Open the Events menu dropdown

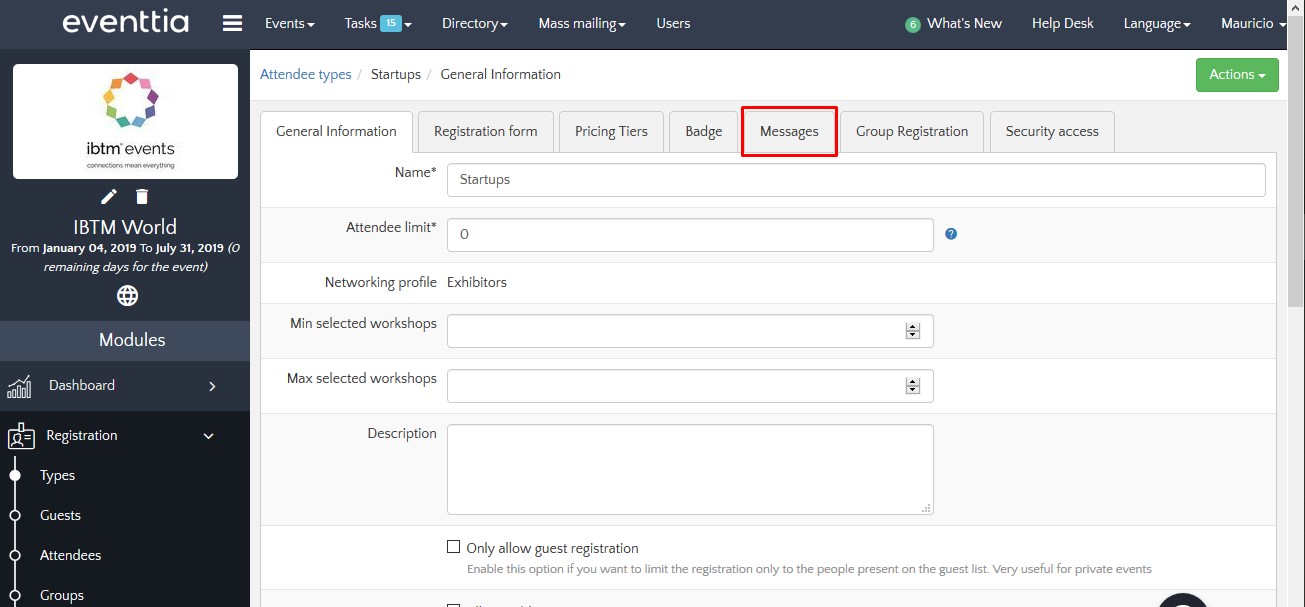click(x=289, y=23)
